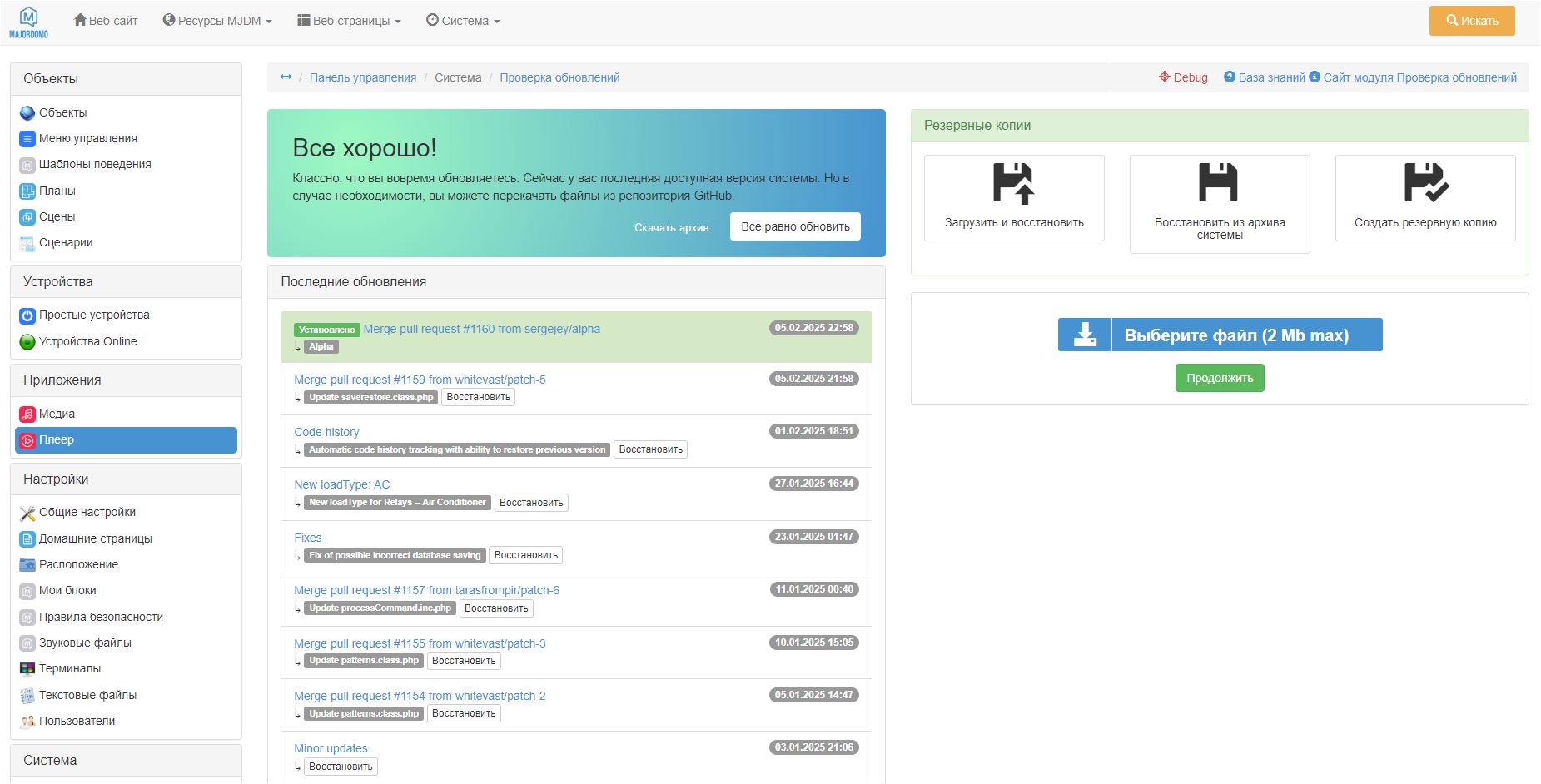Collapse the Настройки sidebar section header
Screen dimensions: 1541x784
coord(126,479)
